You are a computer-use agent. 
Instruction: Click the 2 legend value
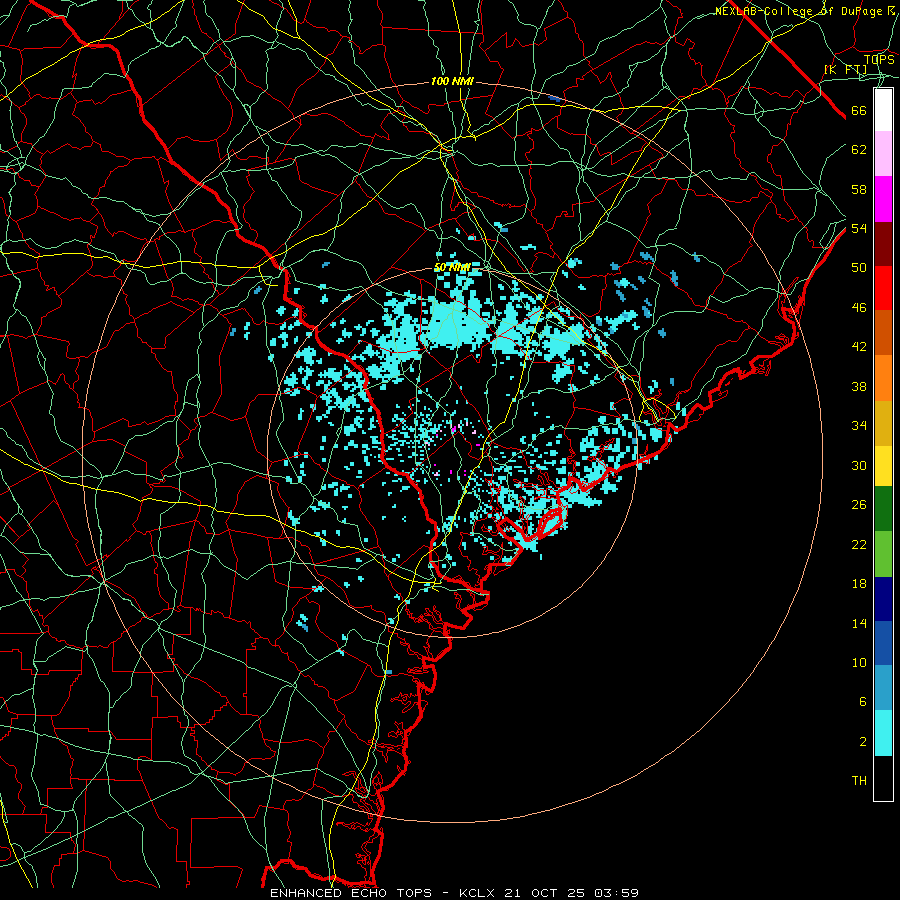coord(862,742)
